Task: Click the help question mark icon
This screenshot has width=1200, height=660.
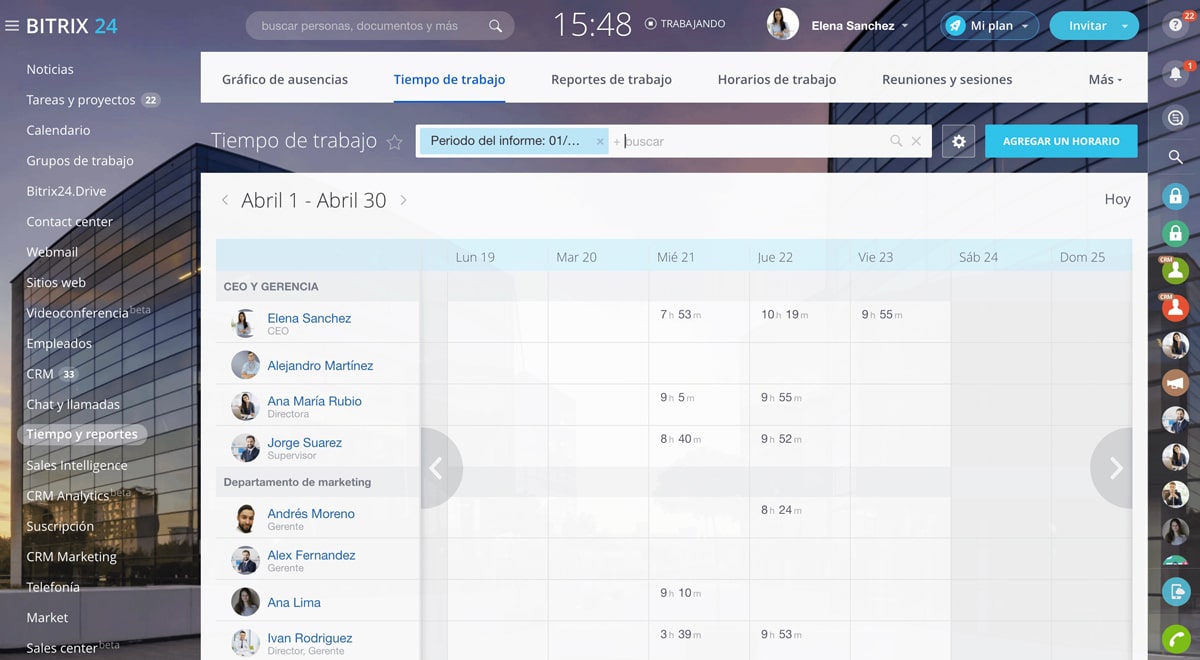Action: tap(1176, 27)
